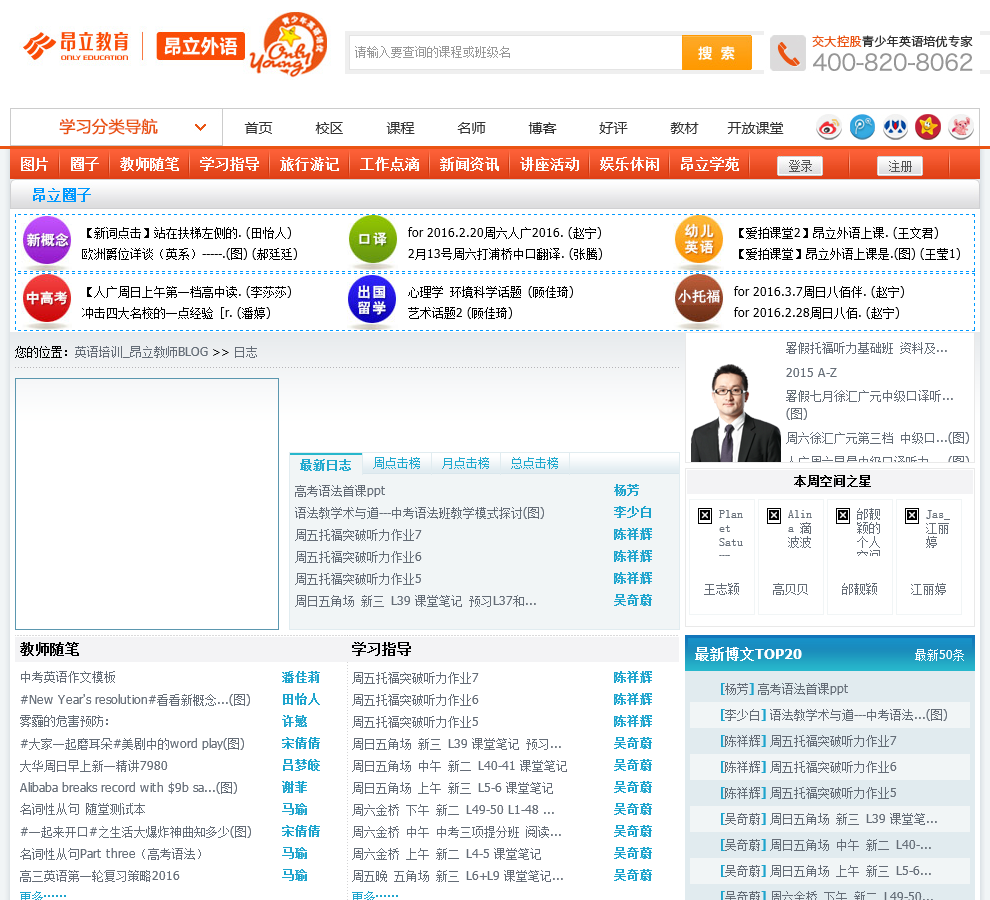Screen dimensions: 990x900
Task: Click the course search input field
Action: point(515,53)
